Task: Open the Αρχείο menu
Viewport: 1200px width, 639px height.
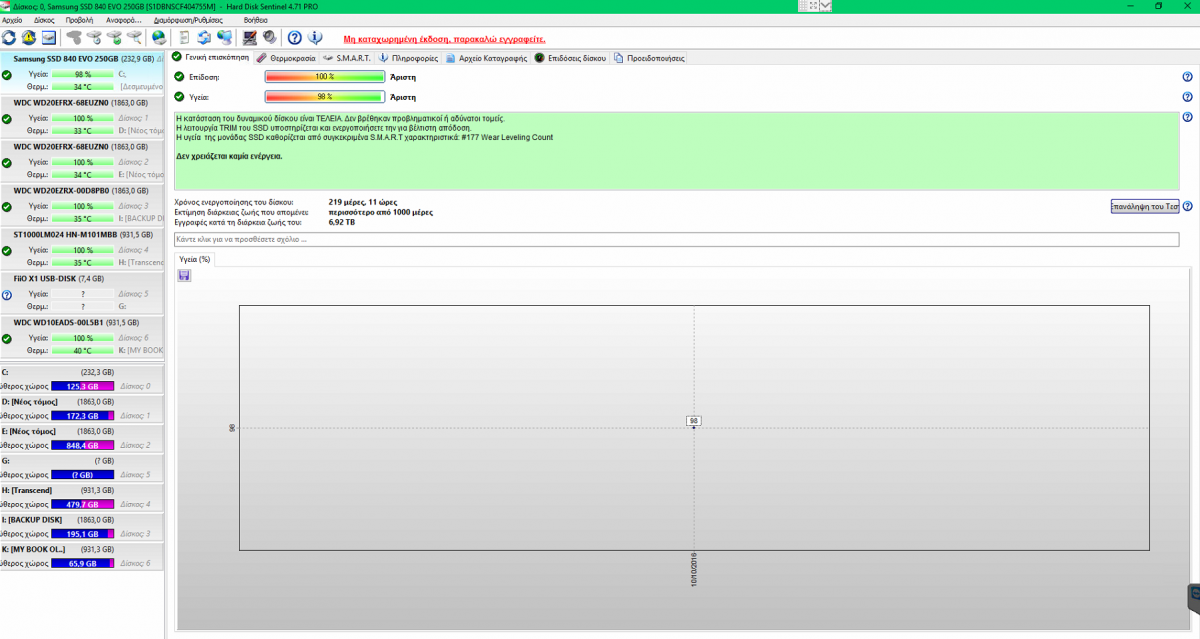Action: (13, 19)
